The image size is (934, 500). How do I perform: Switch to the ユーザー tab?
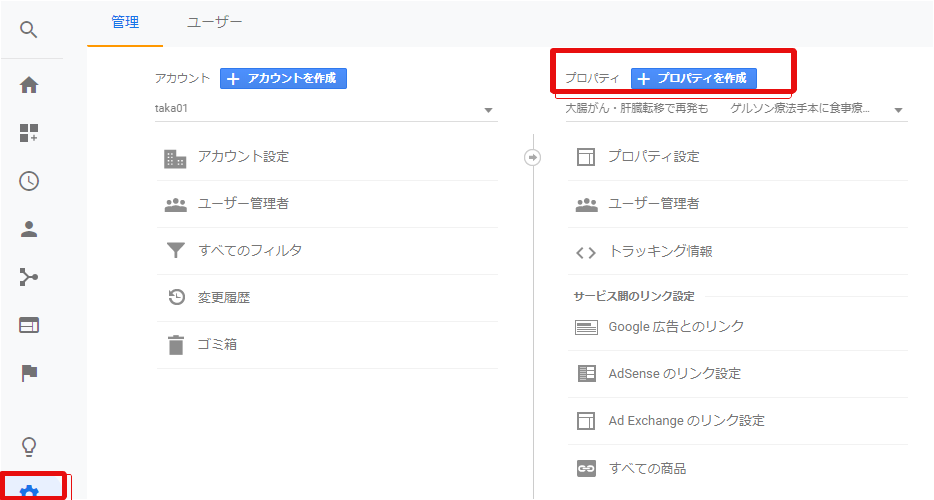coord(214,23)
